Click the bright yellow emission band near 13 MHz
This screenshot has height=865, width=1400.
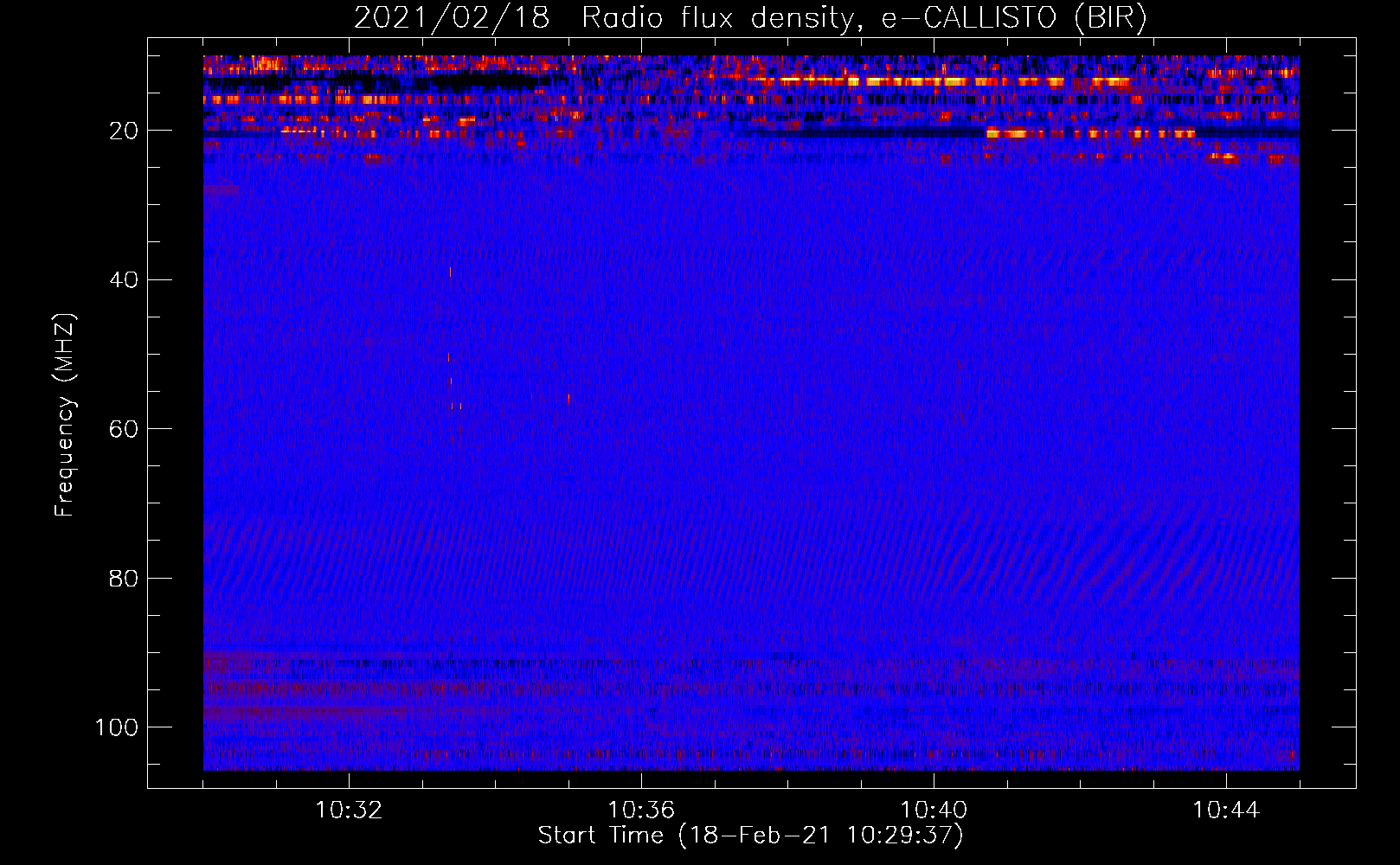[x=939, y=81]
